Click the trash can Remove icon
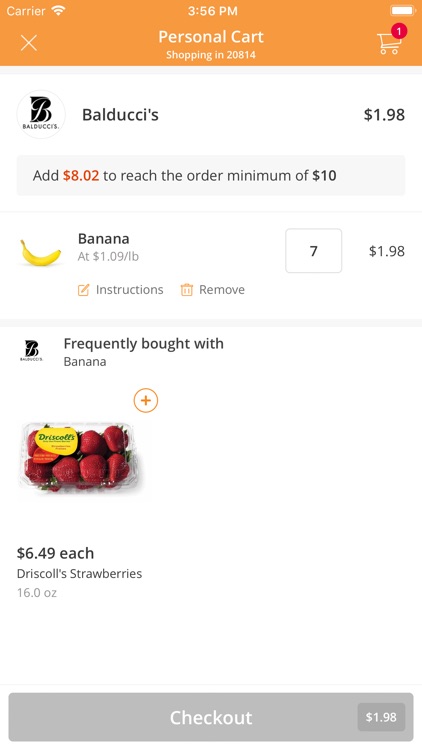 [187, 290]
